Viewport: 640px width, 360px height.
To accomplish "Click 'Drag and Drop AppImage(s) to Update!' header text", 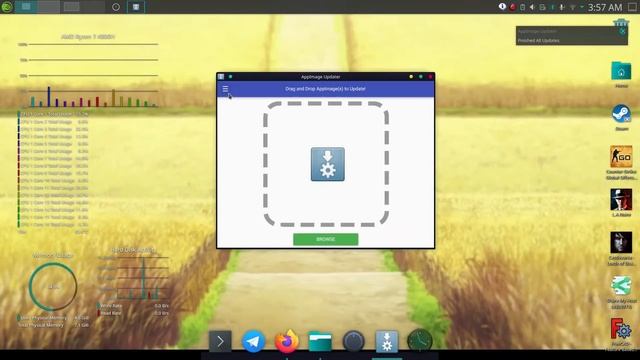I will tap(325, 89).
